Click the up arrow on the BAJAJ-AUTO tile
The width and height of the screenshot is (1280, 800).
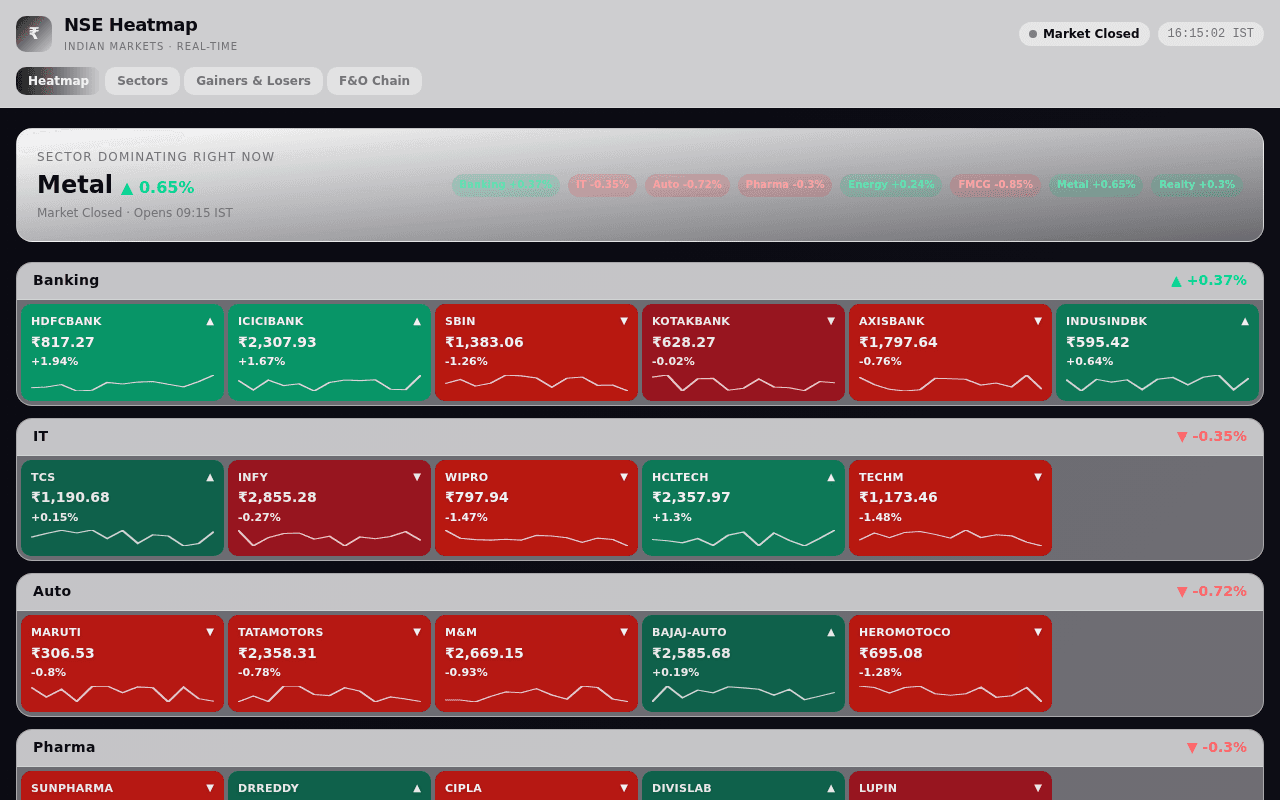[x=831, y=632]
